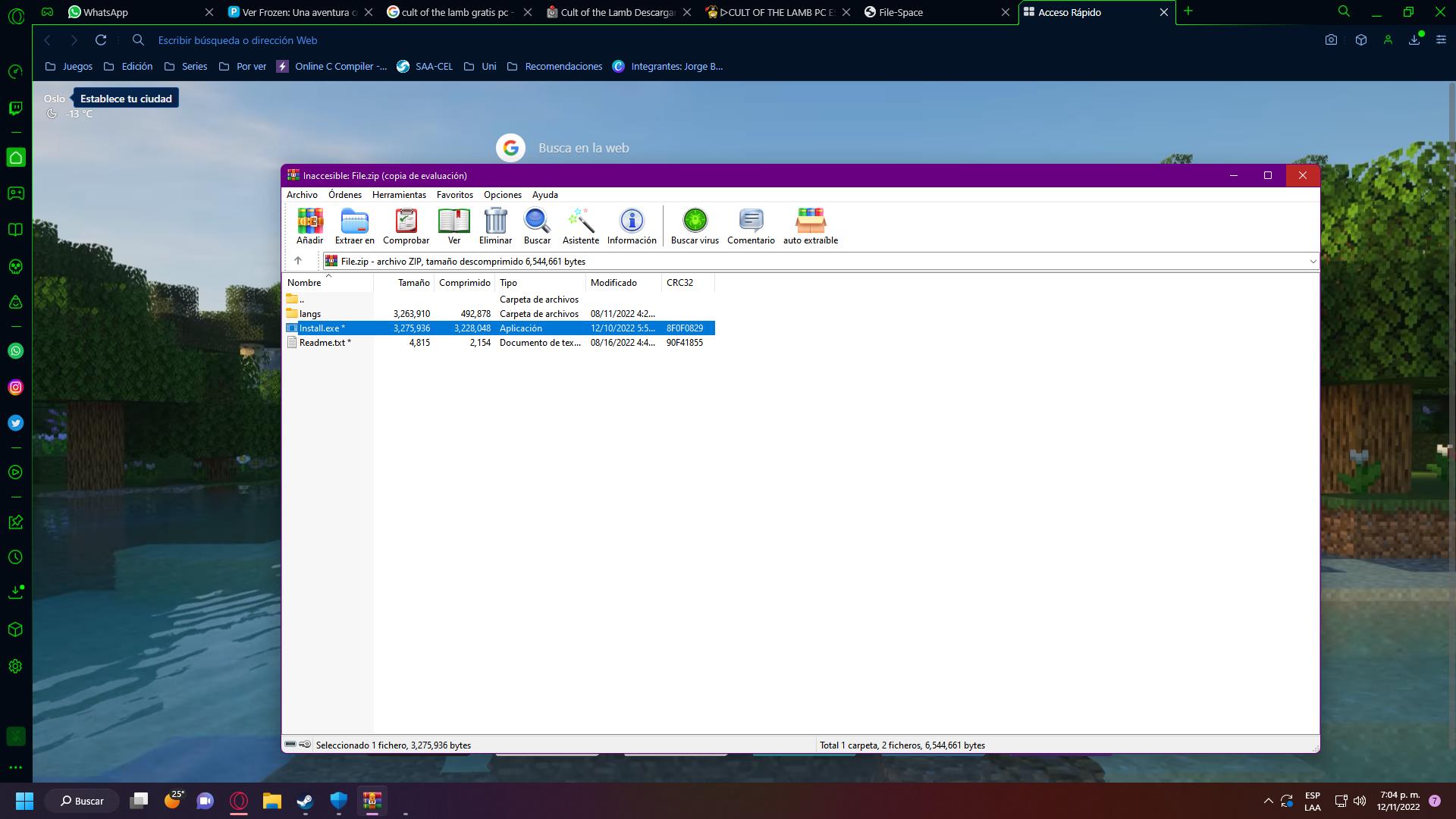Go up one folder level arrow
1456x819 pixels.
[x=298, y=261]
